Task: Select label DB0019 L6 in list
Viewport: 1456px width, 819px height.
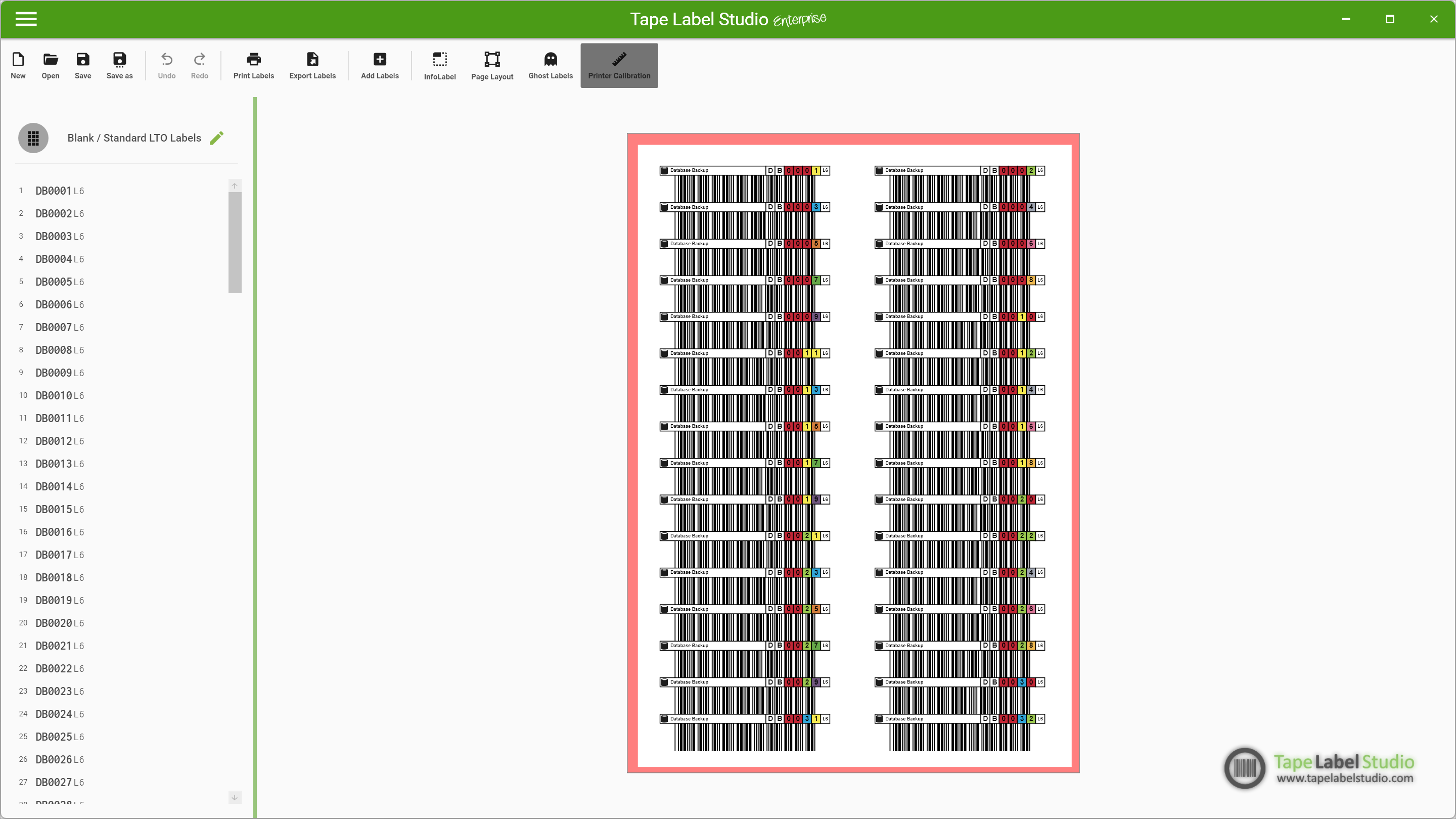Action: pos(59,600)
